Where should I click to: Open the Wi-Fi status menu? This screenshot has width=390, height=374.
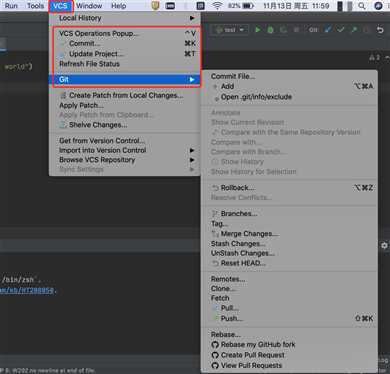point(217,6)
